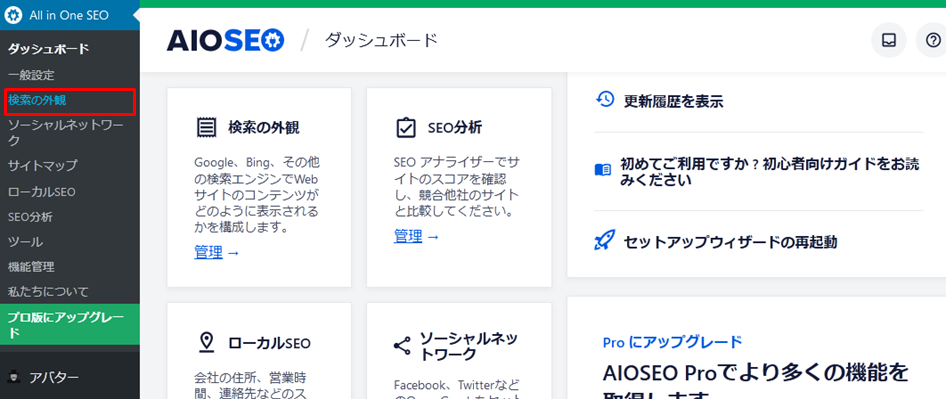Screen dimensions: 946x399
Task: Open the AIOSEO notifications inbox icon
Action: tap(889, 40)
